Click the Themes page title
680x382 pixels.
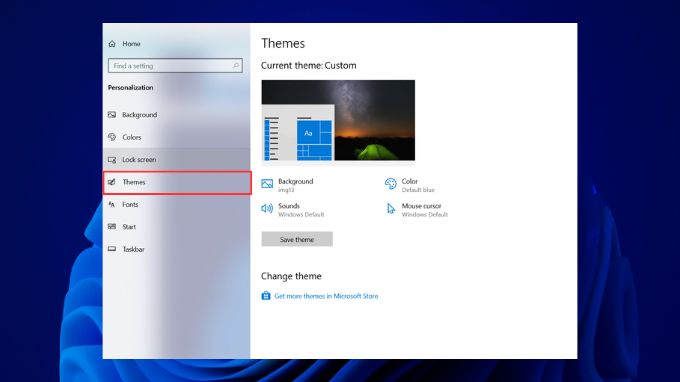[x=283, y=43]
